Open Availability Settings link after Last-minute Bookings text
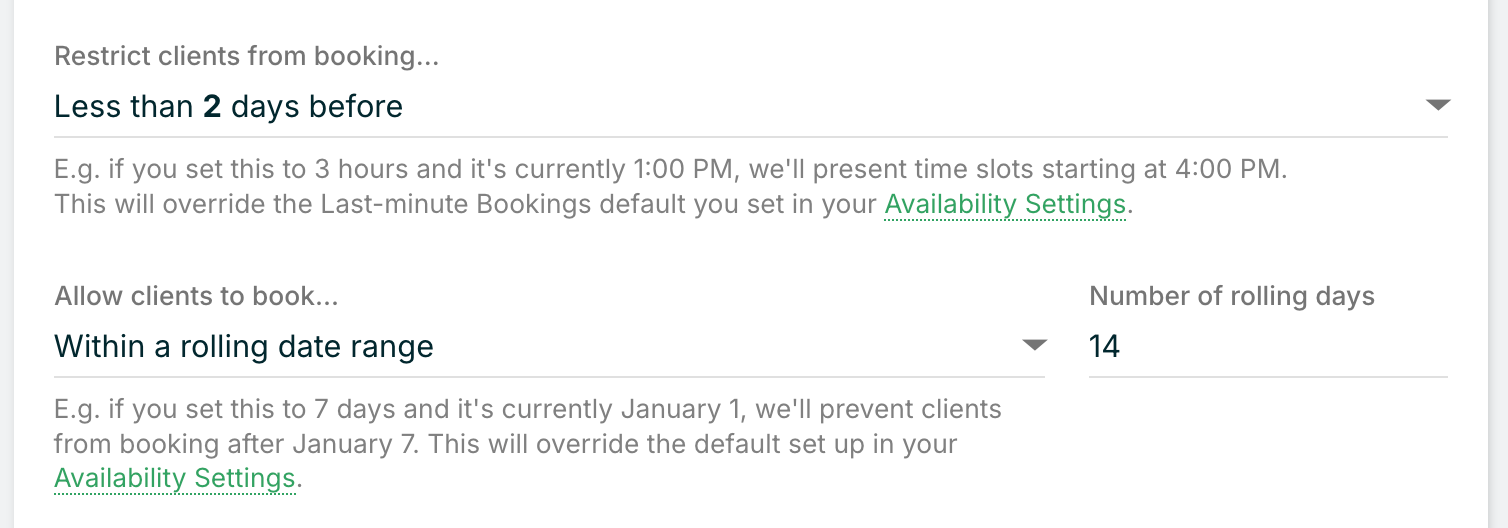Screen dimensions: 1508x528 (1005, 204)
